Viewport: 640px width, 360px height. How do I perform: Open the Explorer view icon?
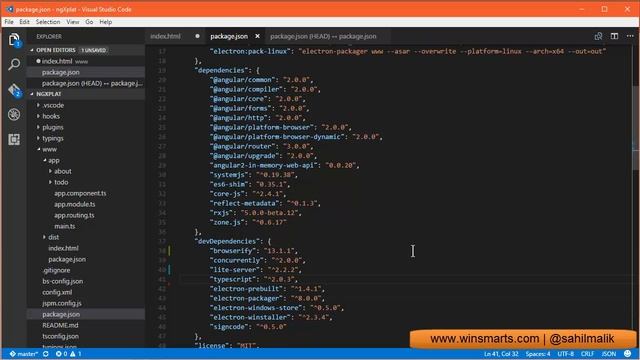14,40
